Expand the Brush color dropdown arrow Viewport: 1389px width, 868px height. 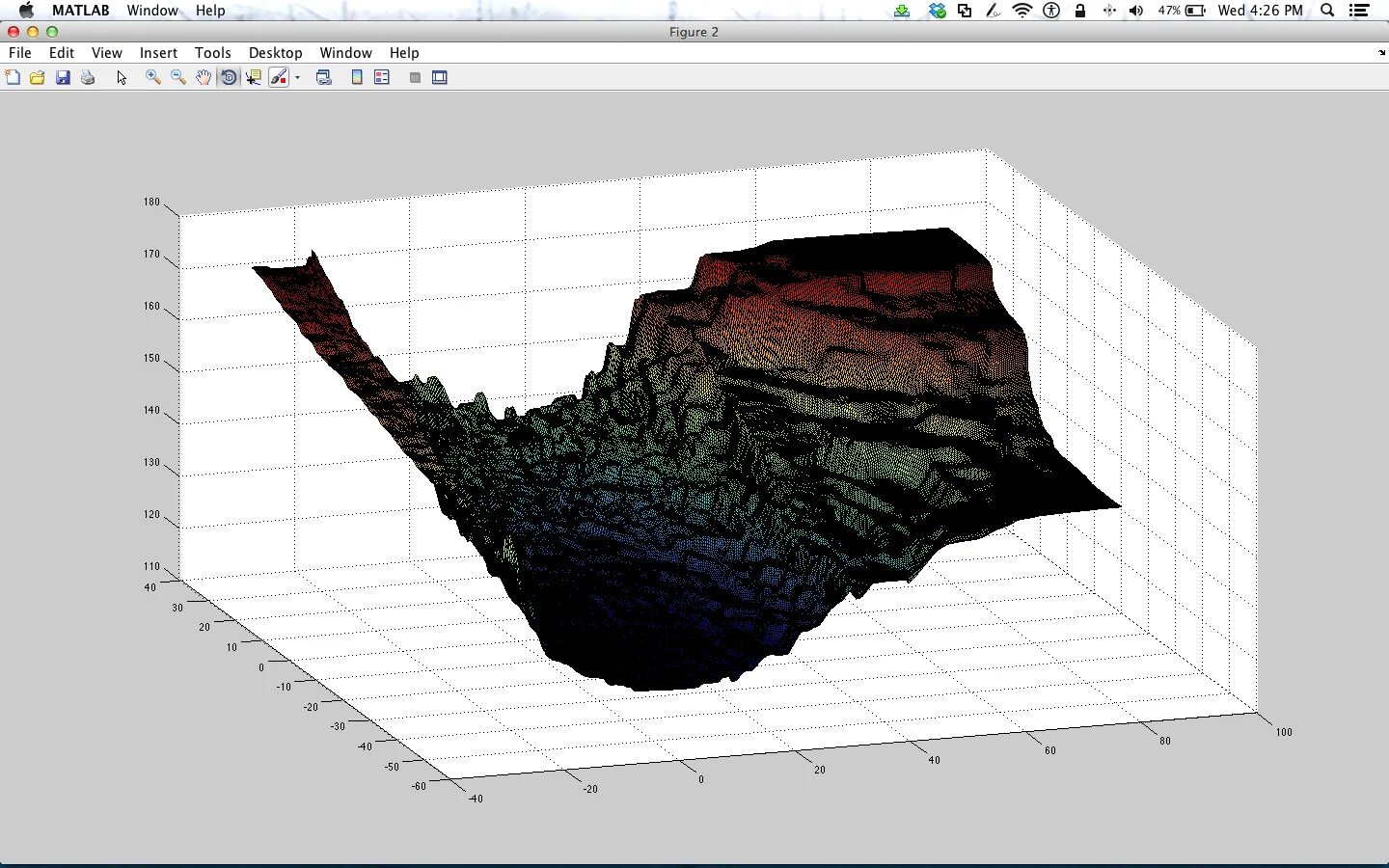tap(298, 78)
